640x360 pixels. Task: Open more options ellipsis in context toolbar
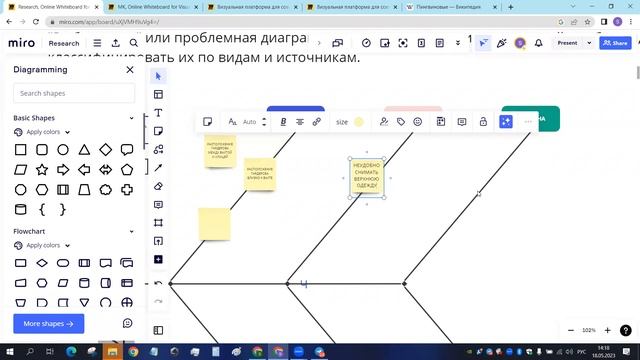click(528, 122)
